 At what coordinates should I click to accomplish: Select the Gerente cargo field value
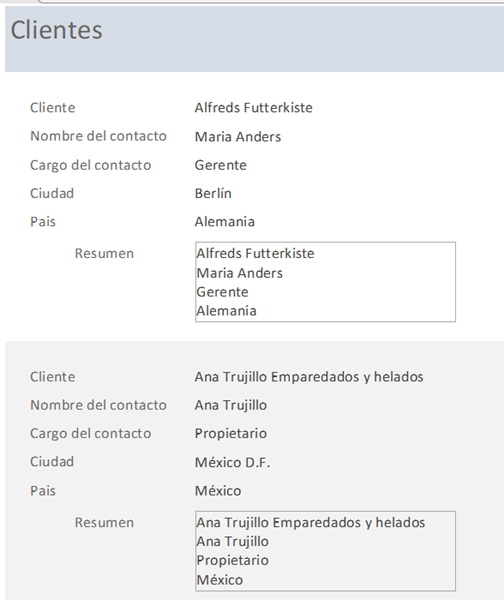(220, 165)
